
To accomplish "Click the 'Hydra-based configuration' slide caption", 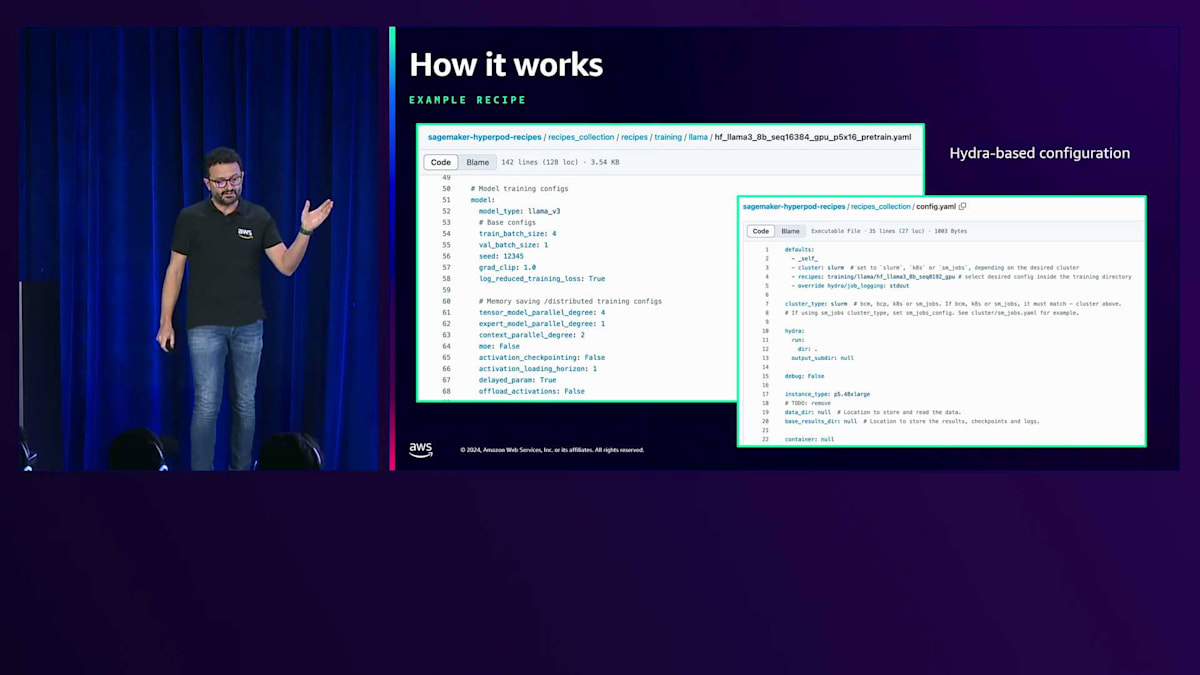I will (x=1040, y=153).
